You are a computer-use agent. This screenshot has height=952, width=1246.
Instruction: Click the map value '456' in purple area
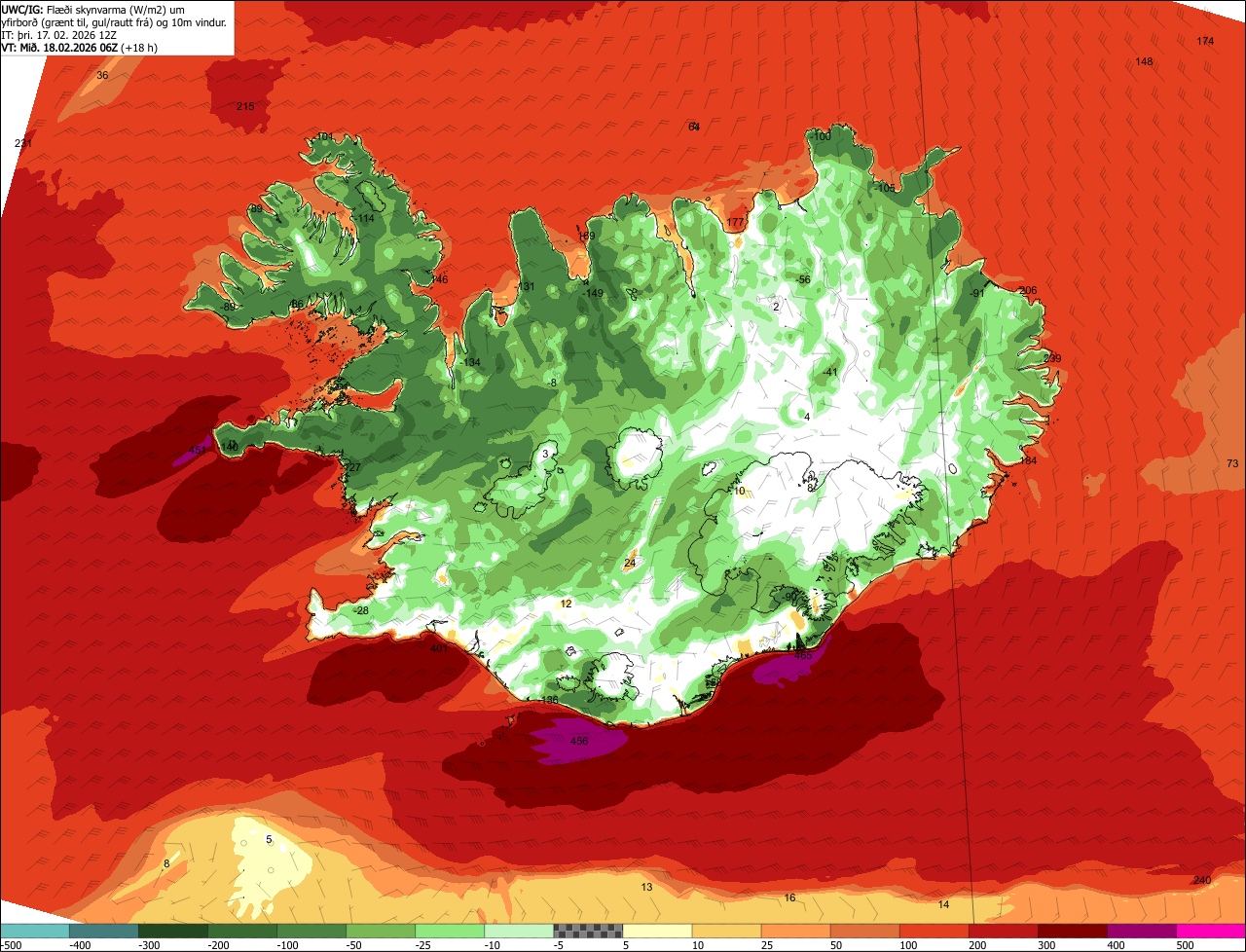[x=579, y=741]
